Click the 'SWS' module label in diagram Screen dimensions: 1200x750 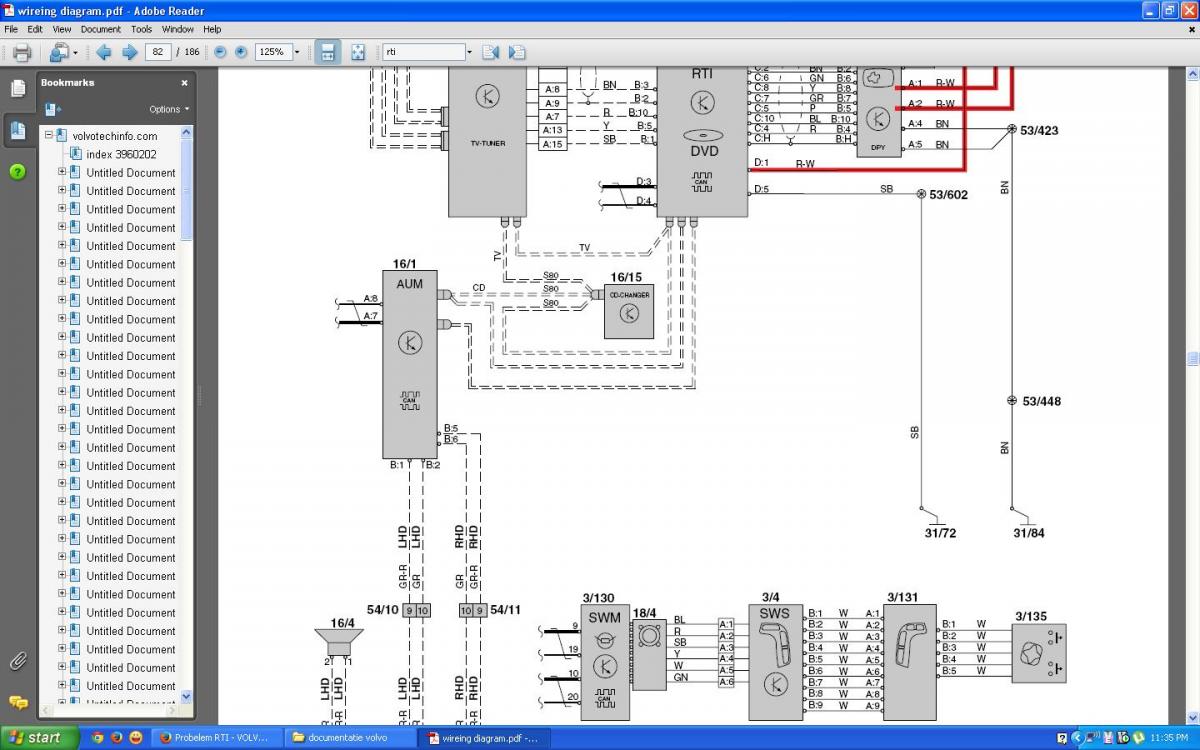(774, 613)
